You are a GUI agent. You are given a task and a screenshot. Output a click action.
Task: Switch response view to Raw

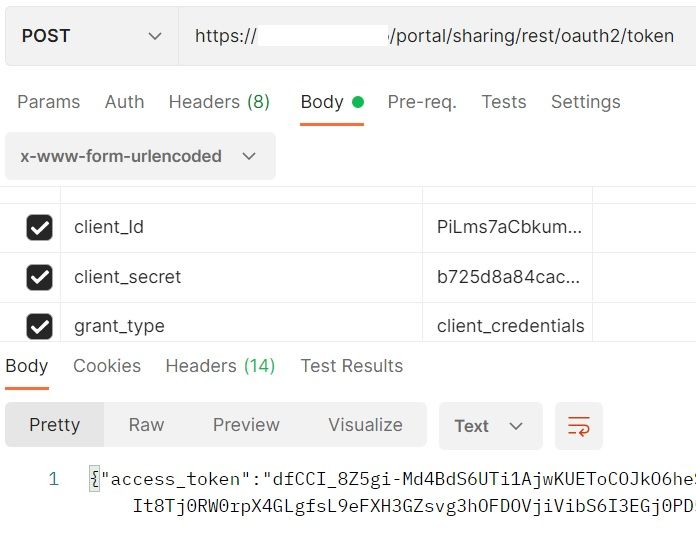click(x=146, y=425)
